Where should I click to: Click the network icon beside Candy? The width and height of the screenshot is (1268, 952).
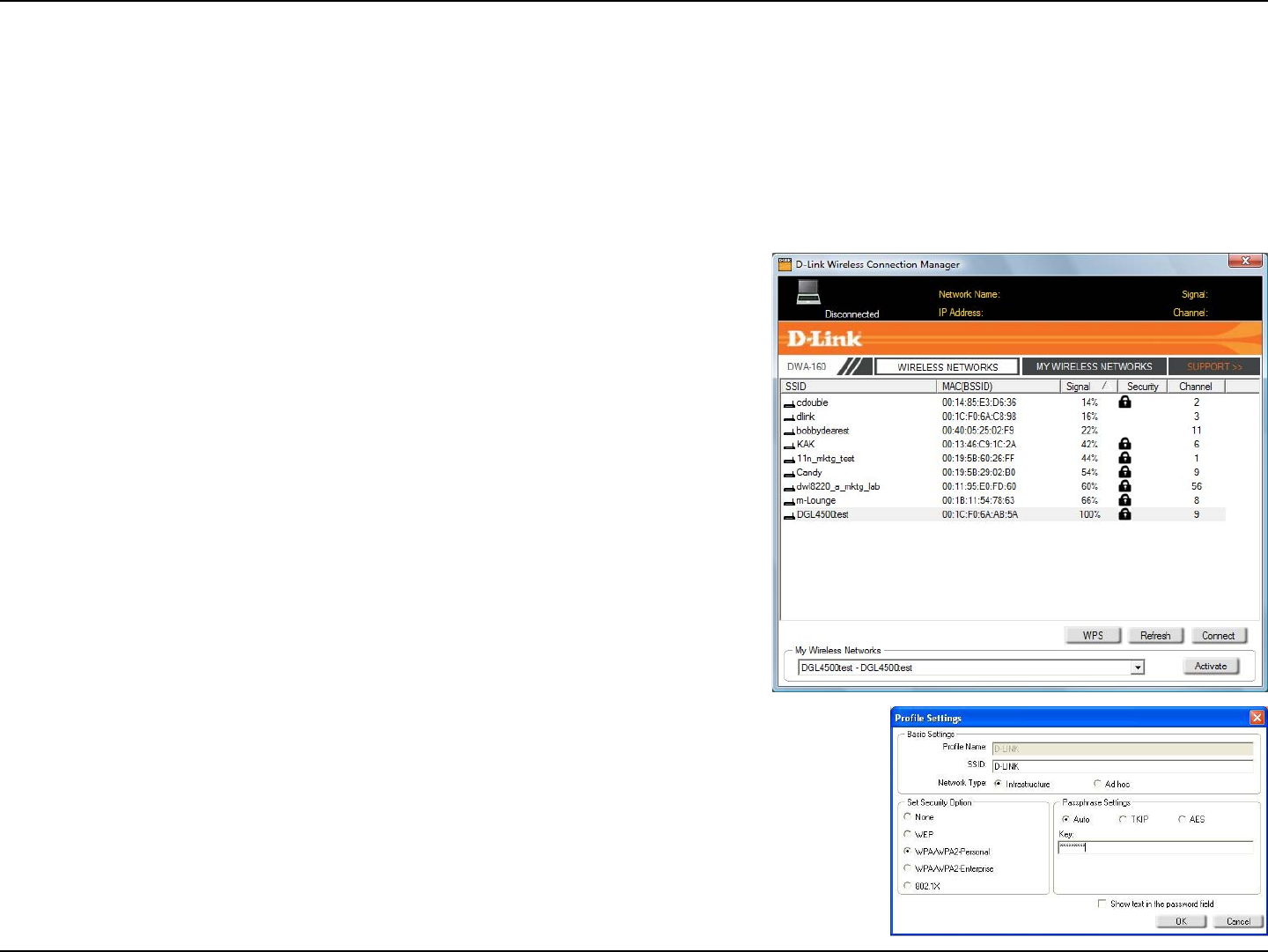789,474
